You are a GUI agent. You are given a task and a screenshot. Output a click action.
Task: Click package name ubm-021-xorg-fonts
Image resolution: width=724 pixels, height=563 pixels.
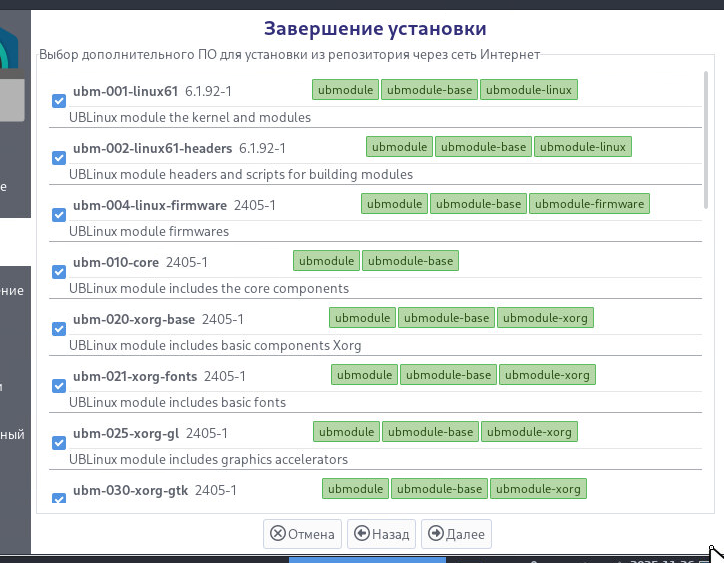(x=135, y=376)
